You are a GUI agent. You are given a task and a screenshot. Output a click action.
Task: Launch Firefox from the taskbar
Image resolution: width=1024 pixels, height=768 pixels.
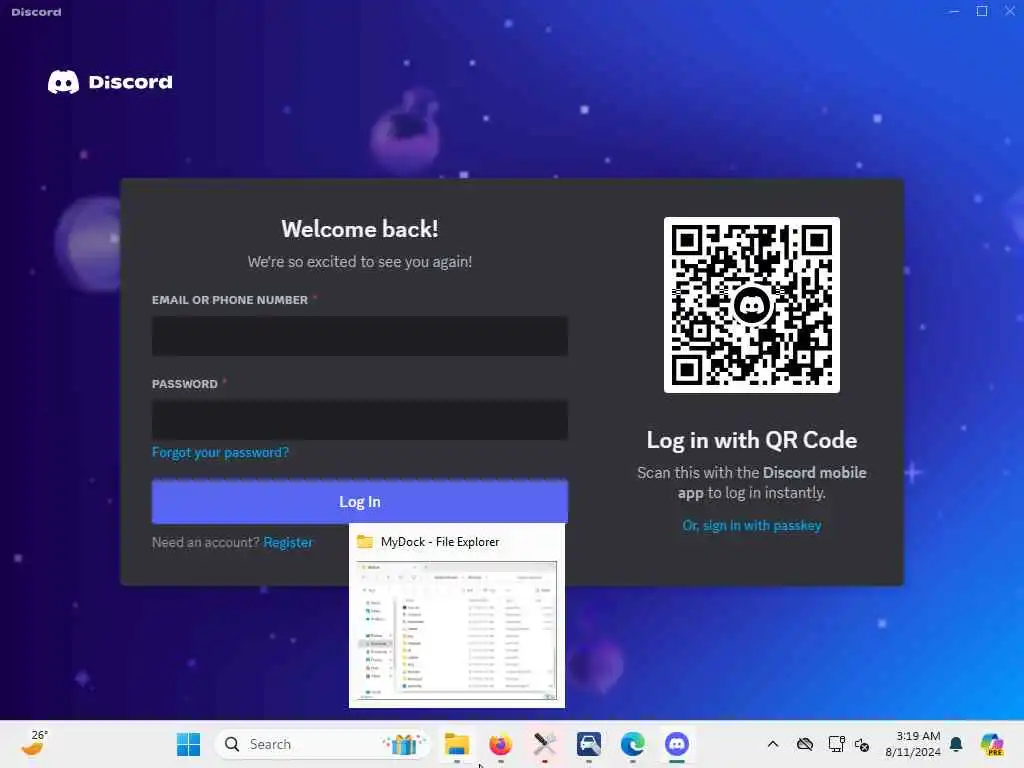coord(501,744)
